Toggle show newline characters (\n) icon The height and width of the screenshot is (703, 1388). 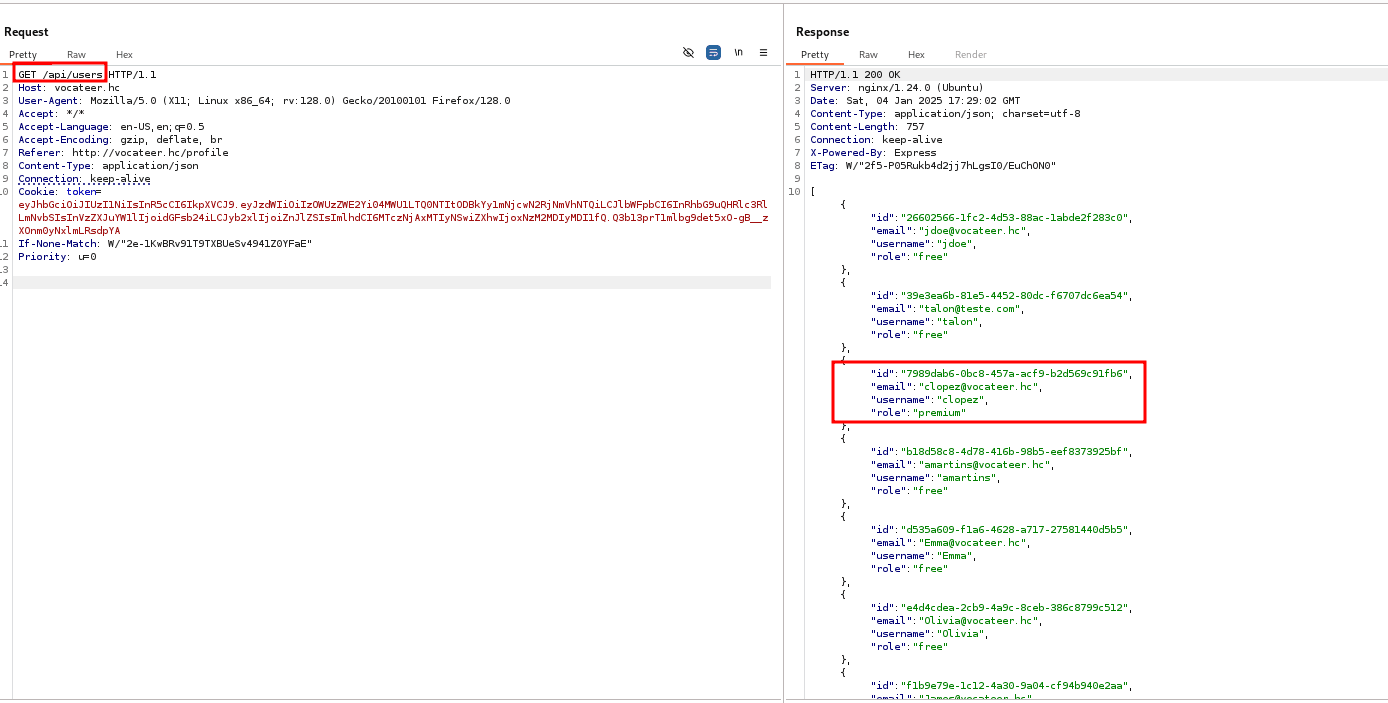tap(739, 53)
